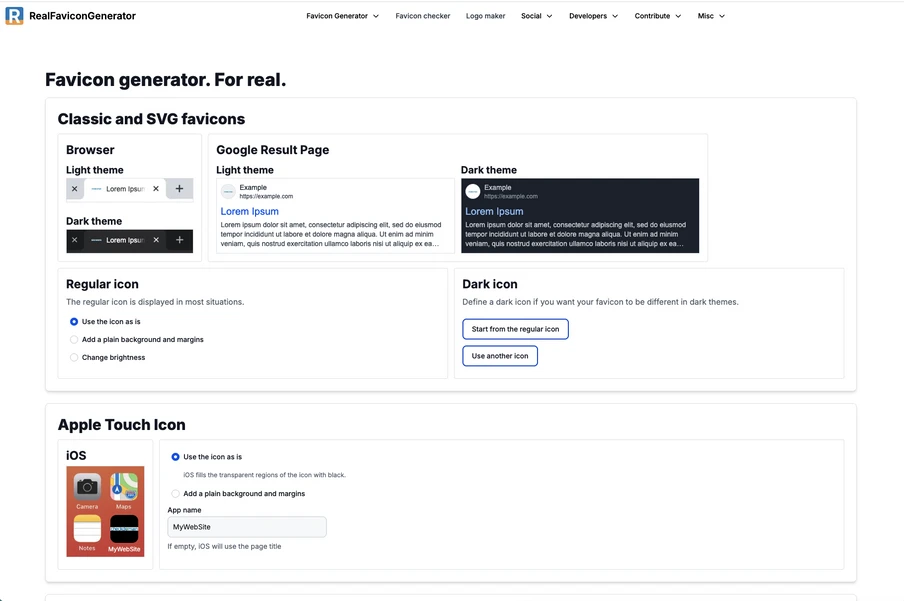Viewport: 904px width, 601px height.
Task: Open the Misc dropdown
Action: coord(707,16)
